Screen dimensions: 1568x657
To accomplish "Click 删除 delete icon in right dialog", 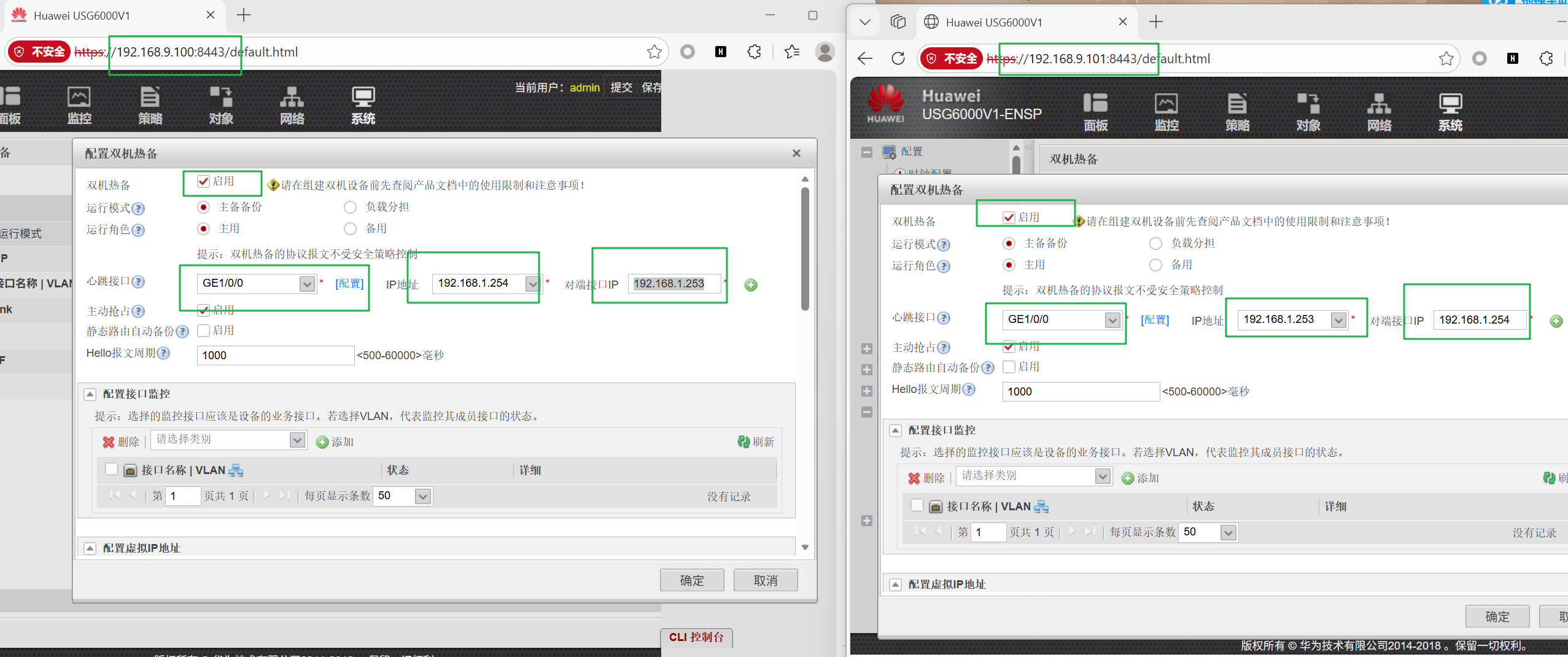I will 914,478.
